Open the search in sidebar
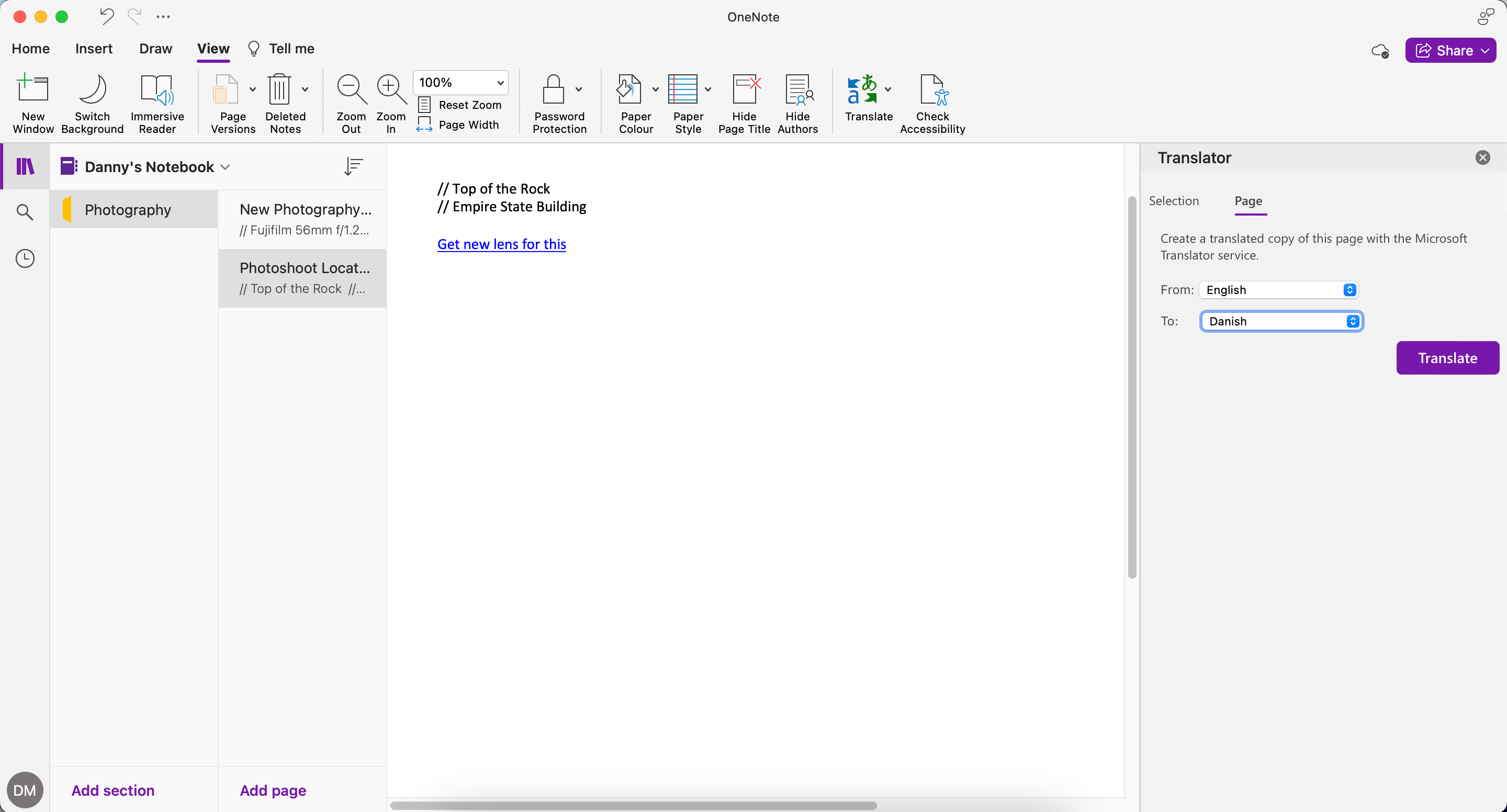The width and height of the screenshot is (1507, 812). pos(25,212)
